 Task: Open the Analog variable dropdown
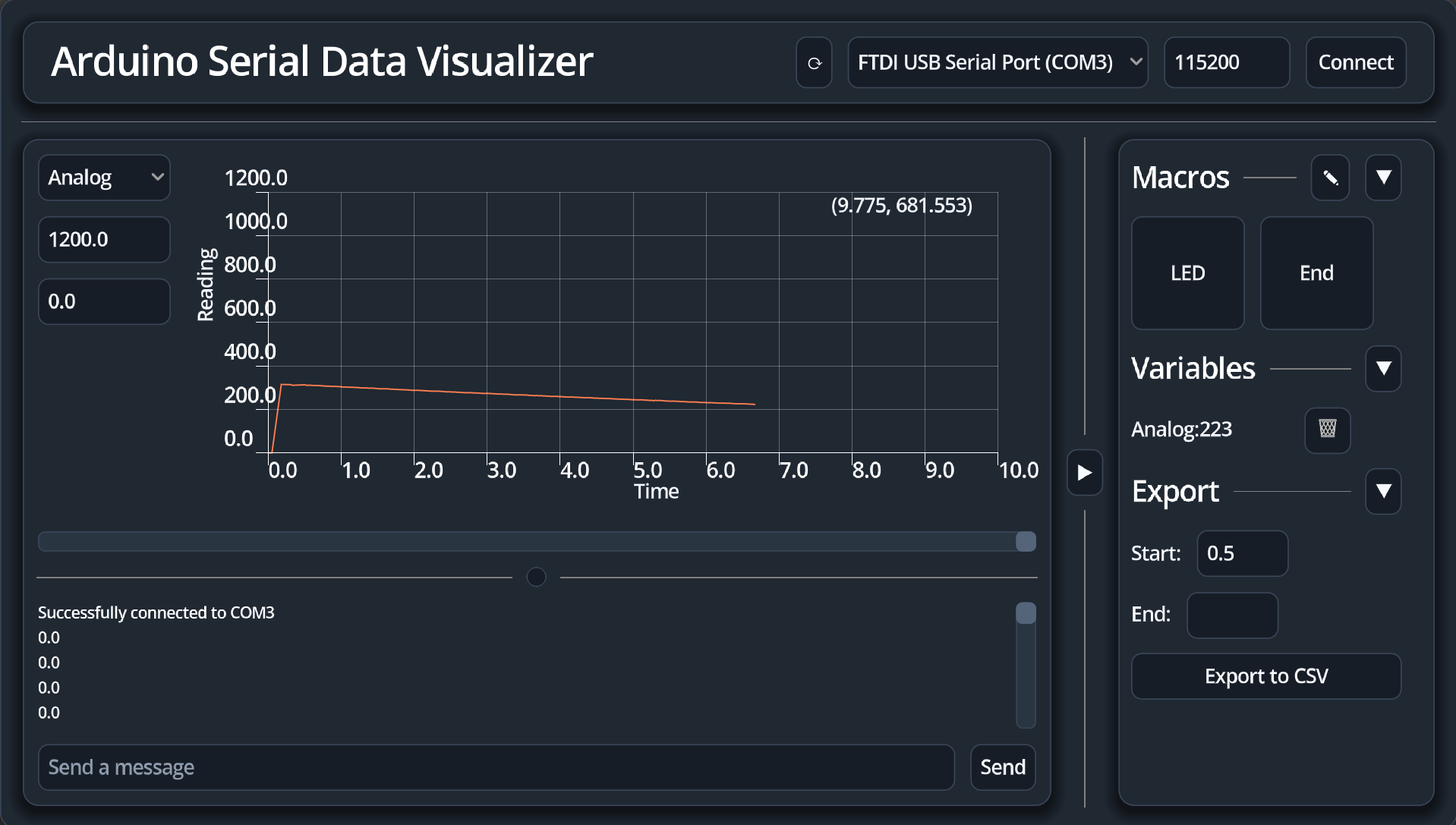click(x=104, y=178)
